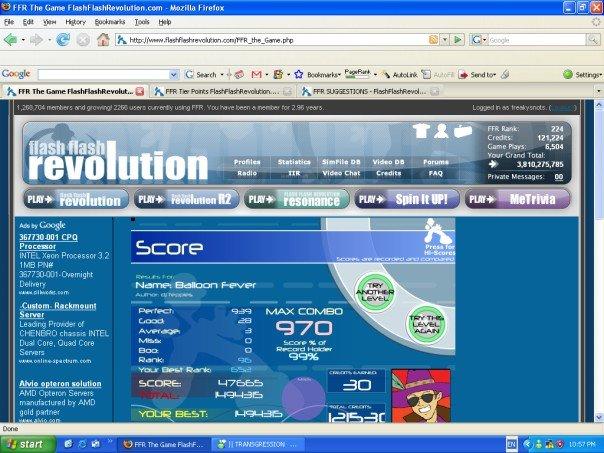Click the AutoLink toolbar item
The width and height of the screenshot is (604, 453).
(400, 75)
